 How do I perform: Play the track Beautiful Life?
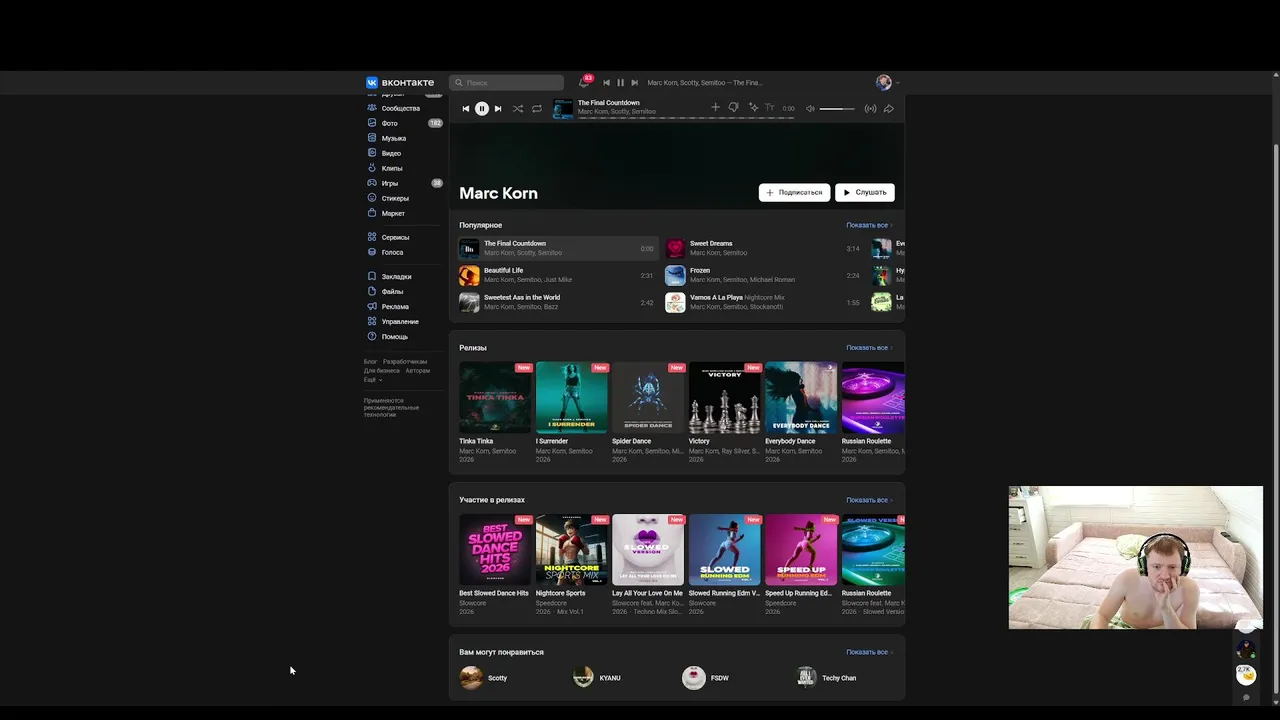pyautogui.click(x=557, y=275)
